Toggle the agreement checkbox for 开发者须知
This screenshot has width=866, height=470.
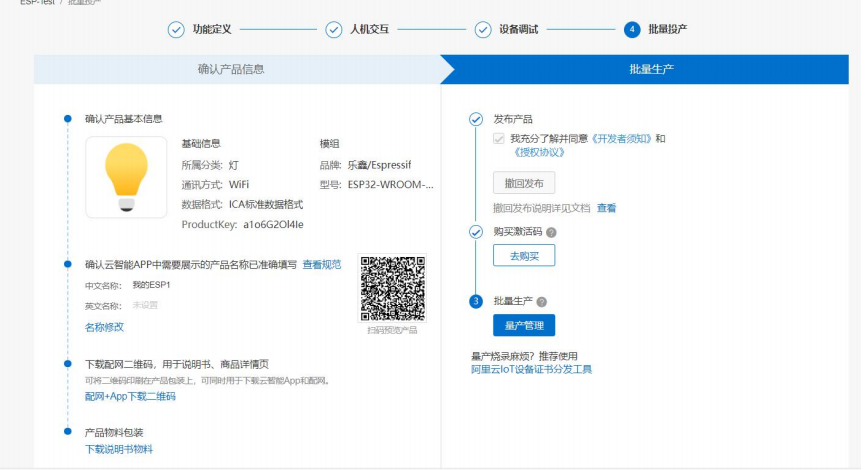coord(499,139)
